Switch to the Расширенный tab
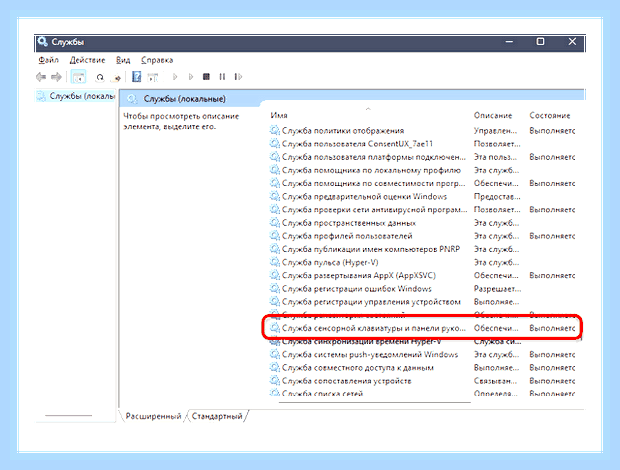620x470 pixels. pos(153,416)
